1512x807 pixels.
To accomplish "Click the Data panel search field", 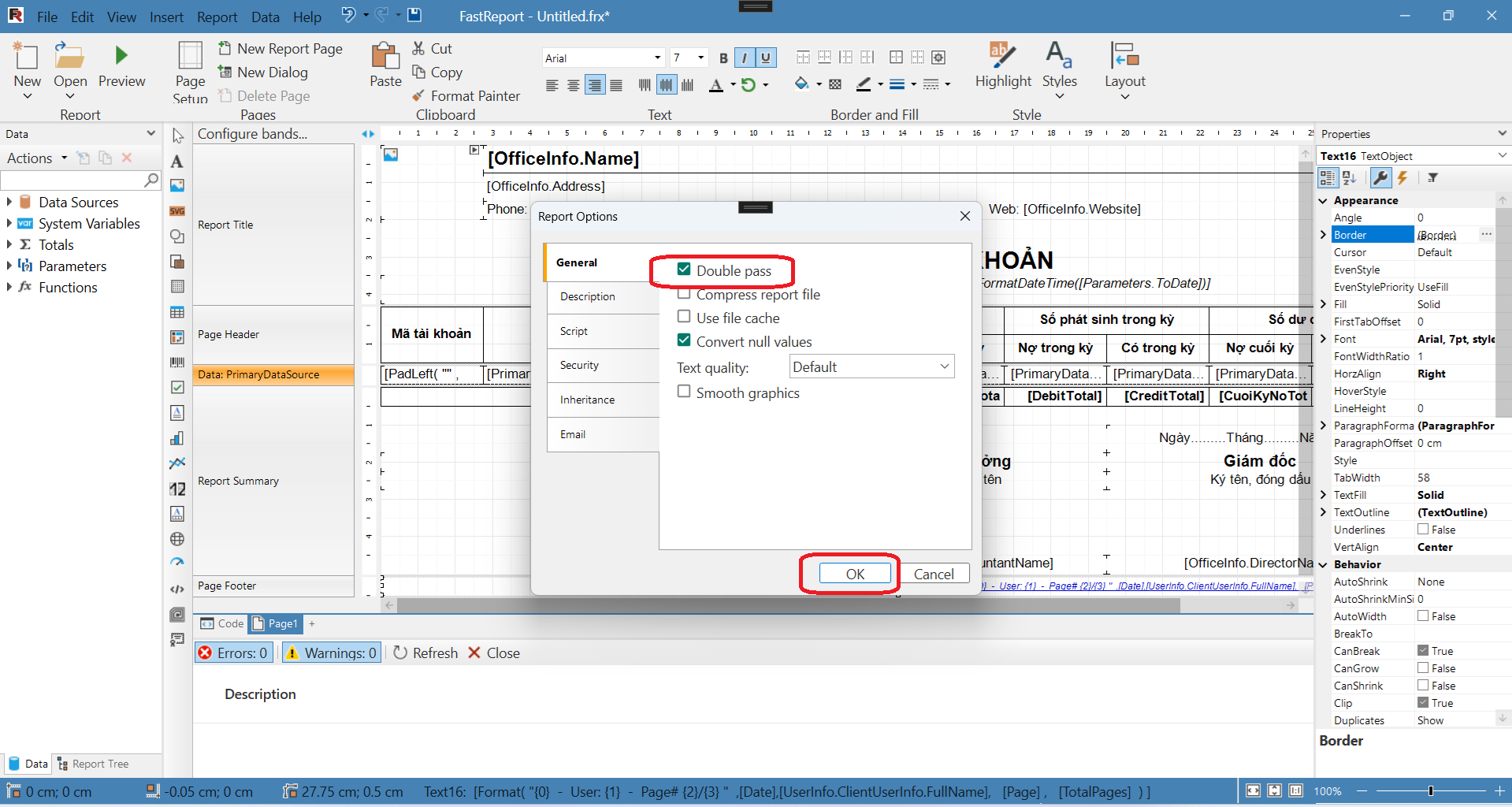I will [72, 180].
